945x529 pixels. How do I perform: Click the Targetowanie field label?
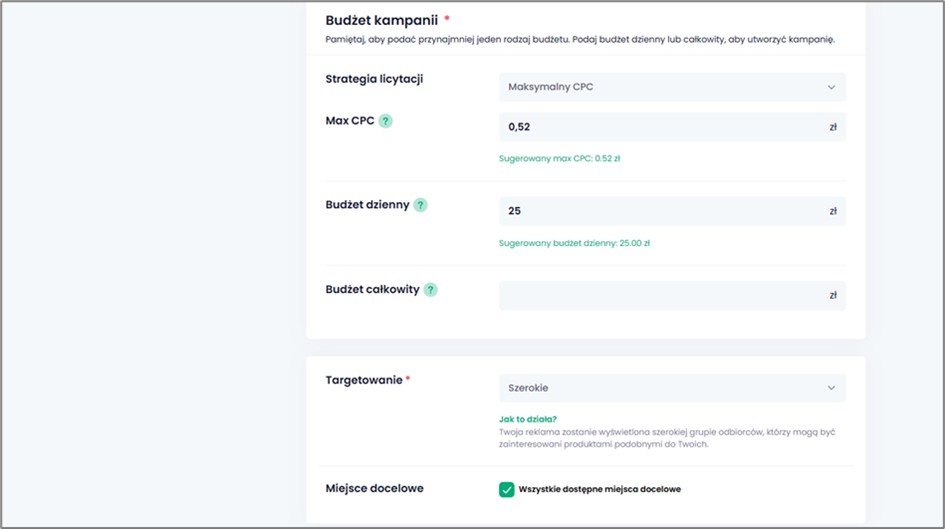click(x=364, y=380)
